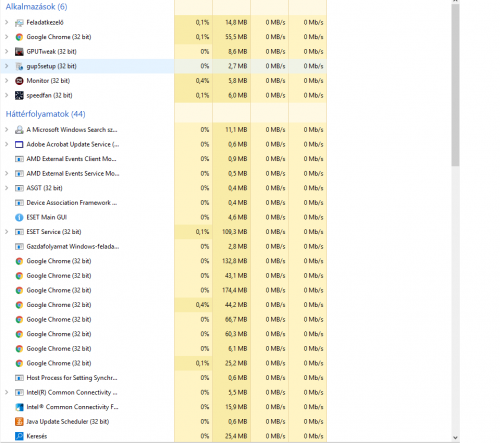Click the 44,2 MB memory cell
The height and width of the screenshot is (443, 500).
pyautogui.click(x=231, y=305)
